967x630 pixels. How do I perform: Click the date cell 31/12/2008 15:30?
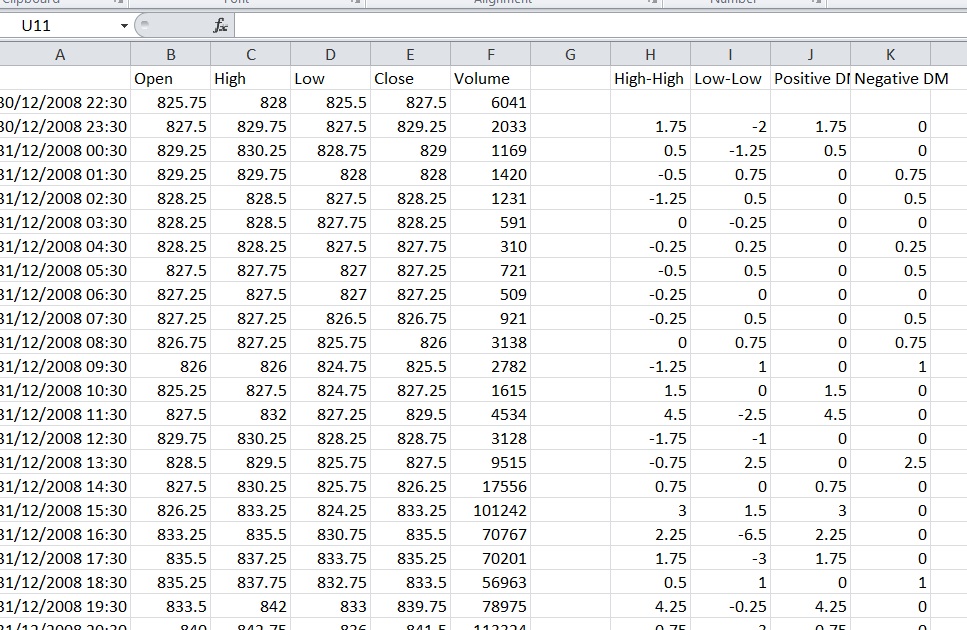pos(62,510)
